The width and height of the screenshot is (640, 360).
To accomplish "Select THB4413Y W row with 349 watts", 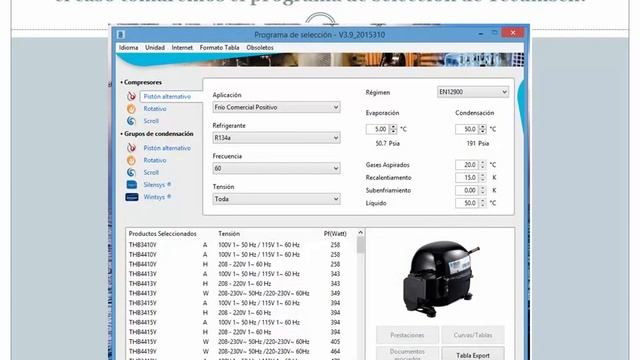I will point(241,293).
